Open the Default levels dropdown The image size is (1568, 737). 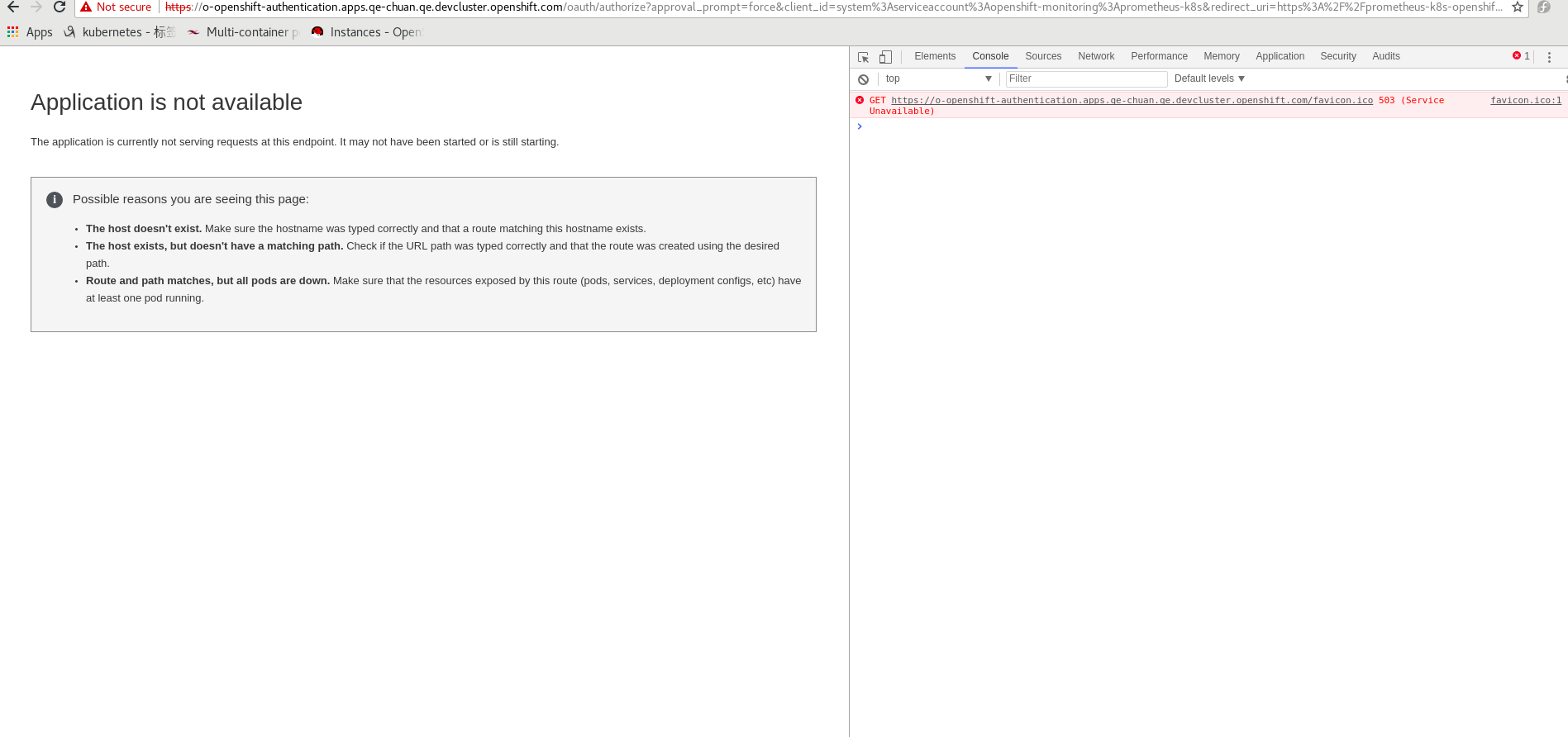[x=1209, y=78]
